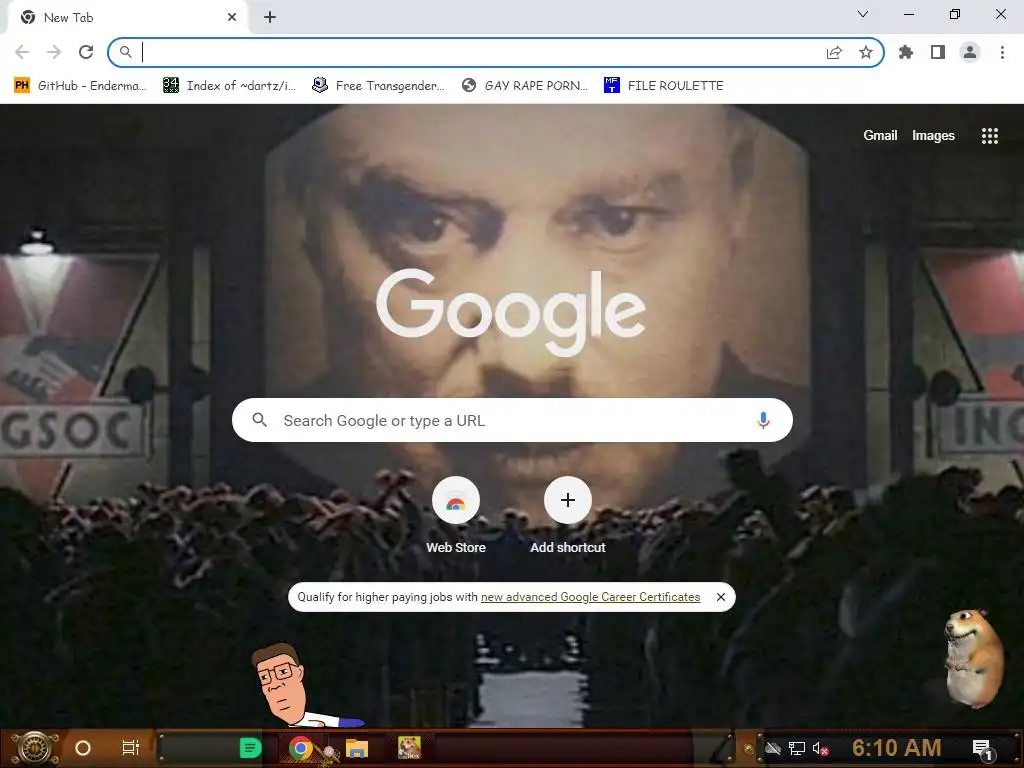Open the GitHub - Enderma... bookmark
1024x768 pixels.
point(80,86)
